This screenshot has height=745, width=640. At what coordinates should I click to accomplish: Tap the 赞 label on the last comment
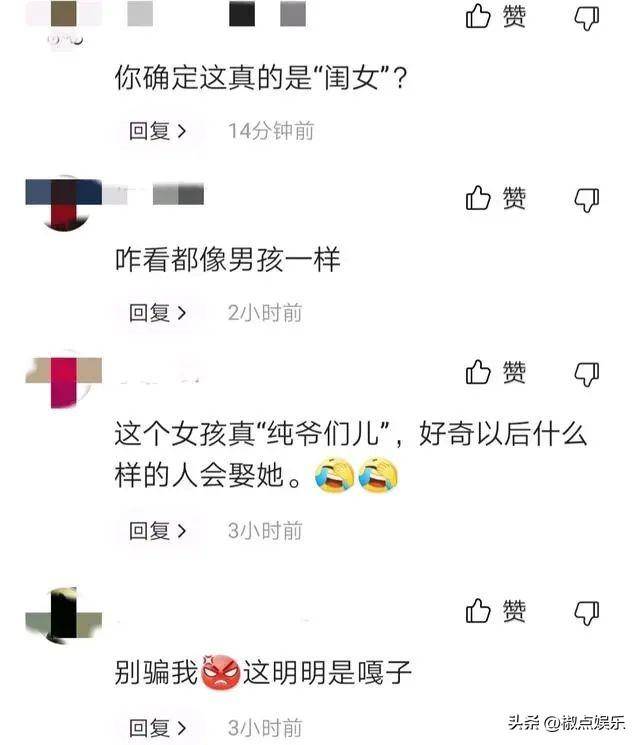514,611
